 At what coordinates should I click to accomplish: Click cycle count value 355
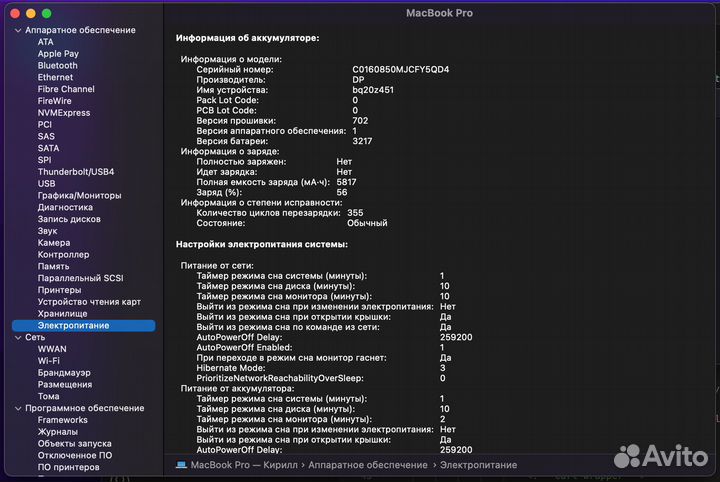355,213
